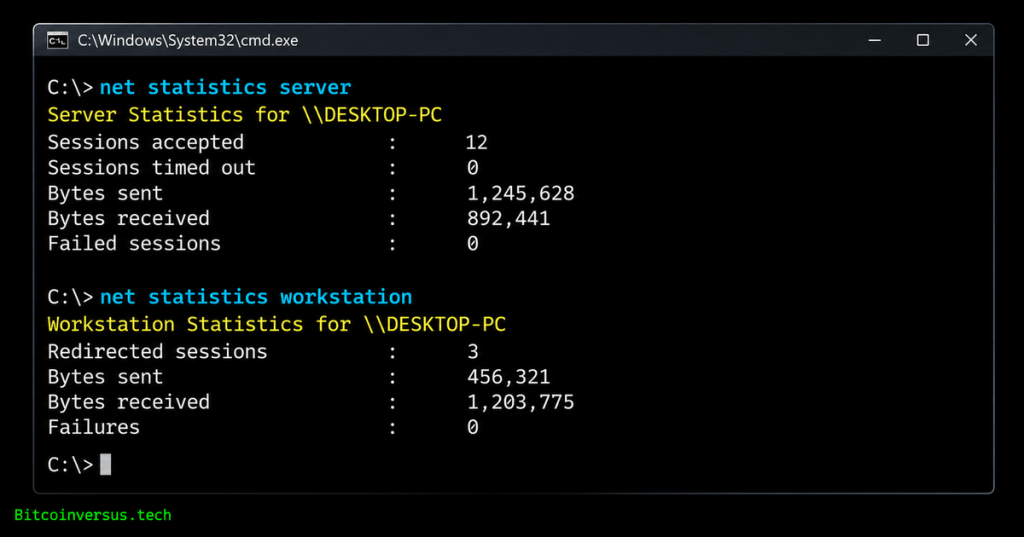The height and width of the screenshot is (537, 1024).
Task: Maximize the cmd.exe window
Action: pyautogui.click(x=923, y=41)
